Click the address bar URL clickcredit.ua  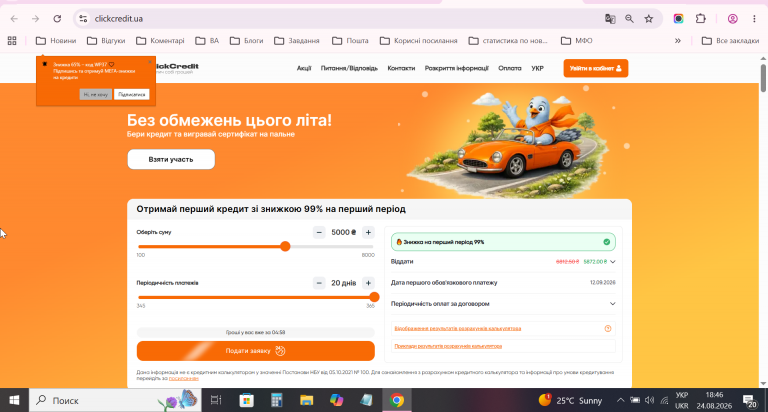(119, 19)
